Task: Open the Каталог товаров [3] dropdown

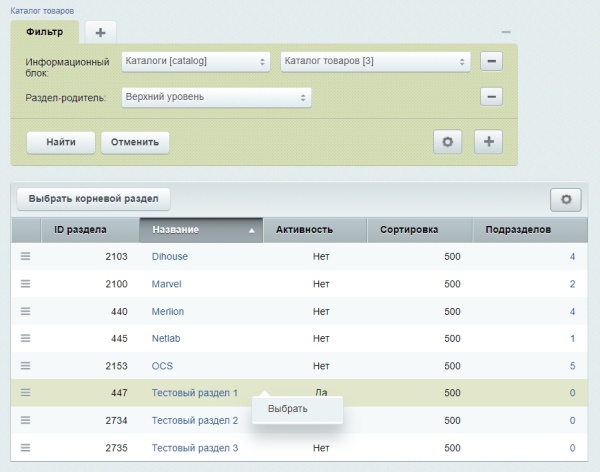Action: [375, 62]
